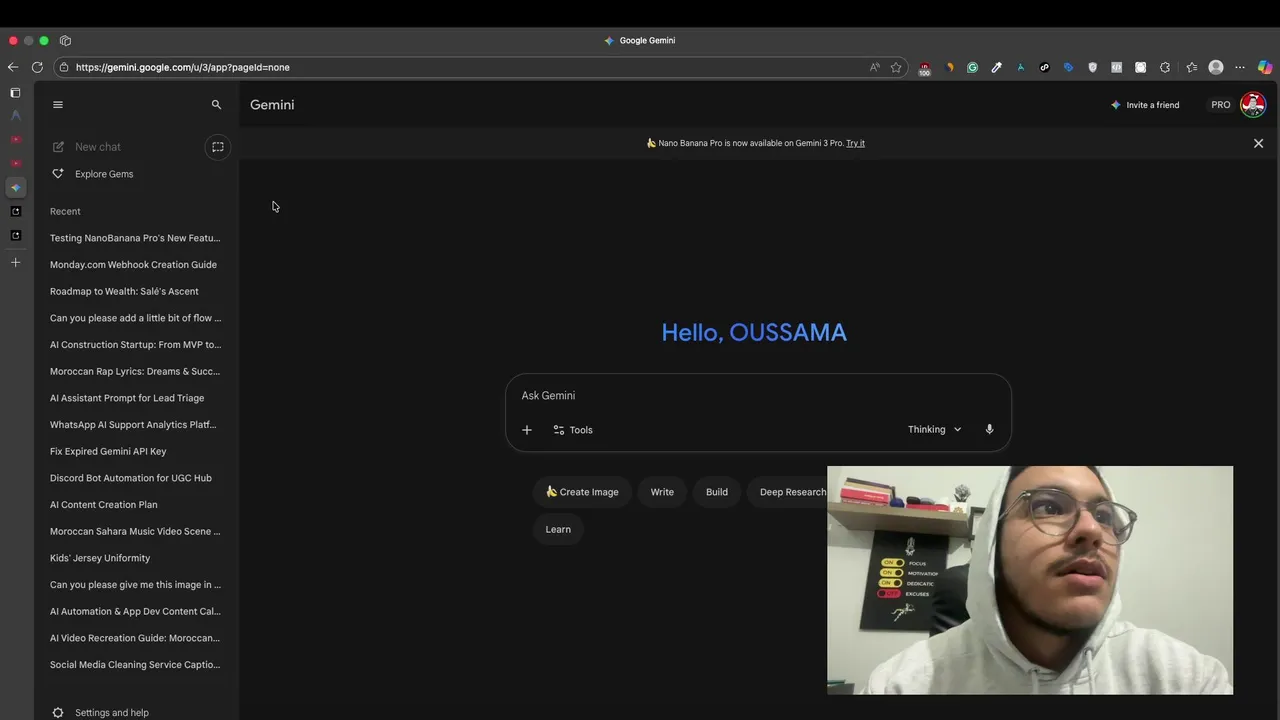Toggle the vertical tabs panel icon
Image resolution: width=1280 pixels, height=720 pixels.
(15, 93)
